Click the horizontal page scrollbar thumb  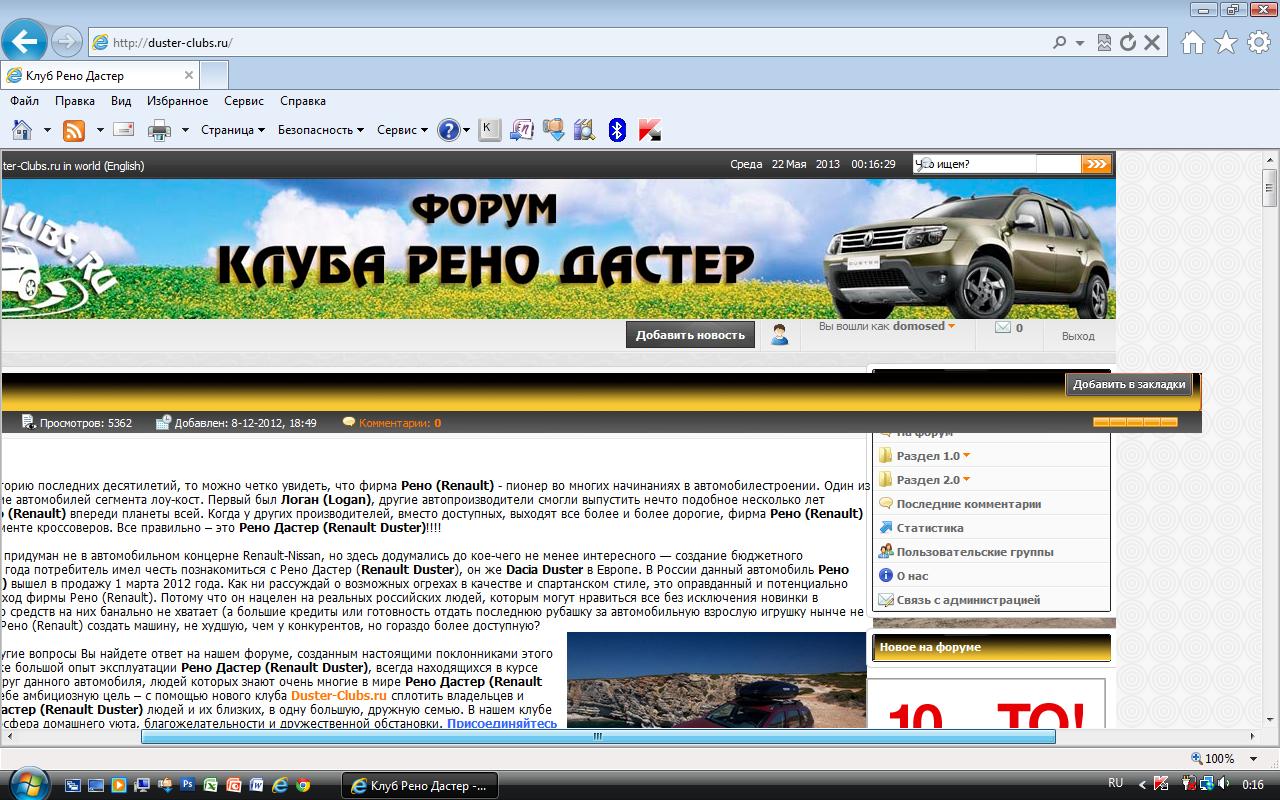tap(598, 737)
